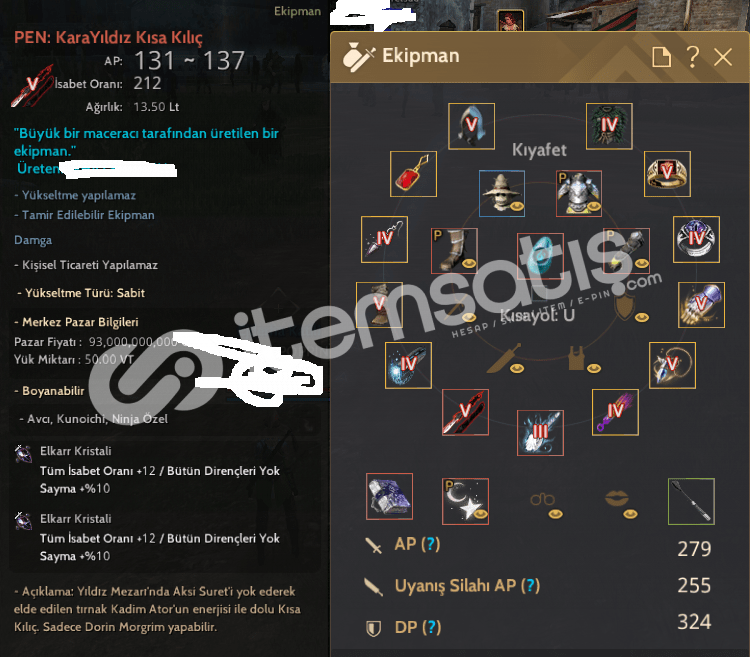Select the PEN helmet equipment slot
This screenshot has width=750, height=657.
pyautogui.click(x=471, y=126)
